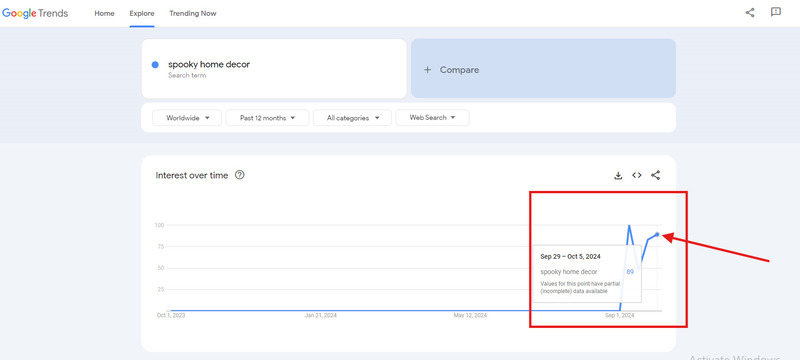Open the All categories dropdown

(353, 118)
